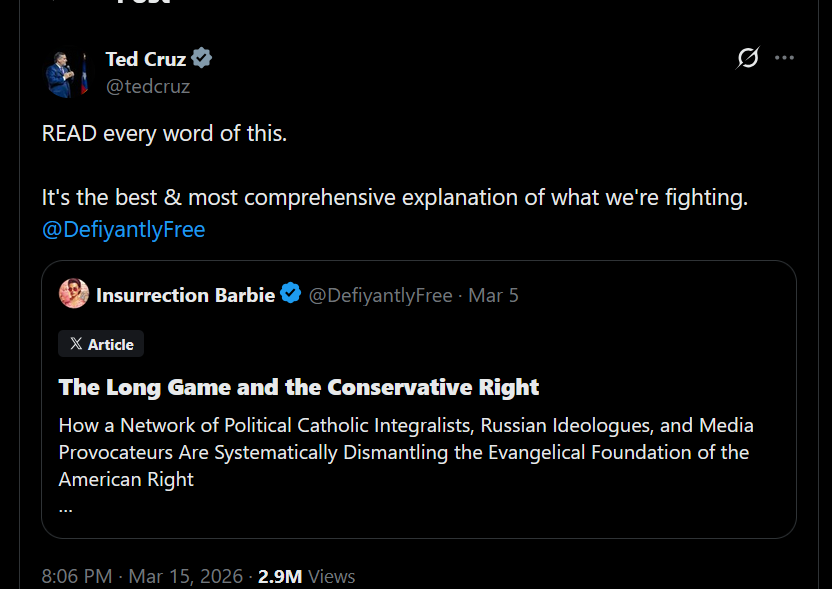Image resolution: width=832 pixels, height=589 pixels.
Task: Click Insurrection Barbie's blue verified checkmark
Action: point(291,293)
